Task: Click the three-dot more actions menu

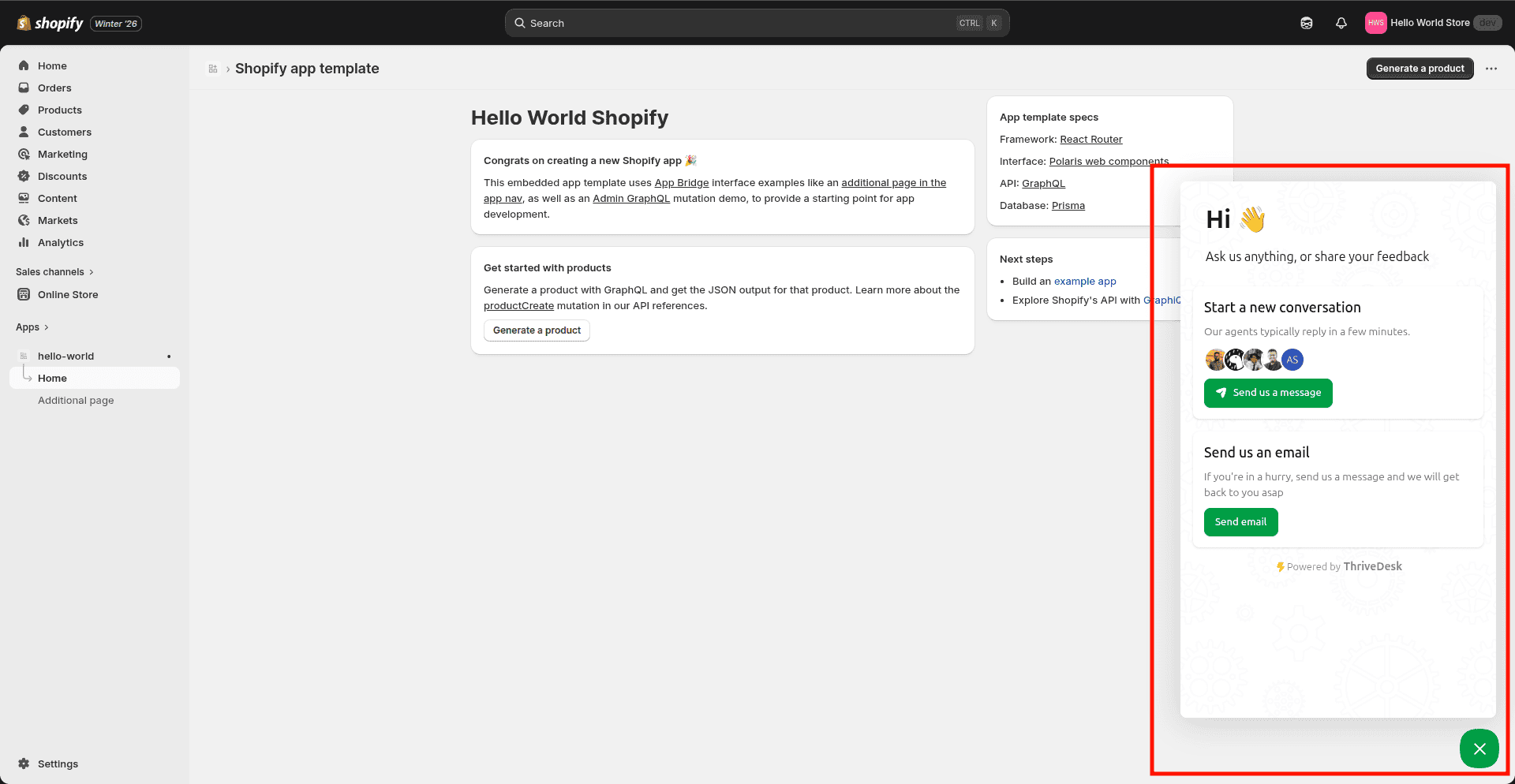Action: (x=1491, y=69)
